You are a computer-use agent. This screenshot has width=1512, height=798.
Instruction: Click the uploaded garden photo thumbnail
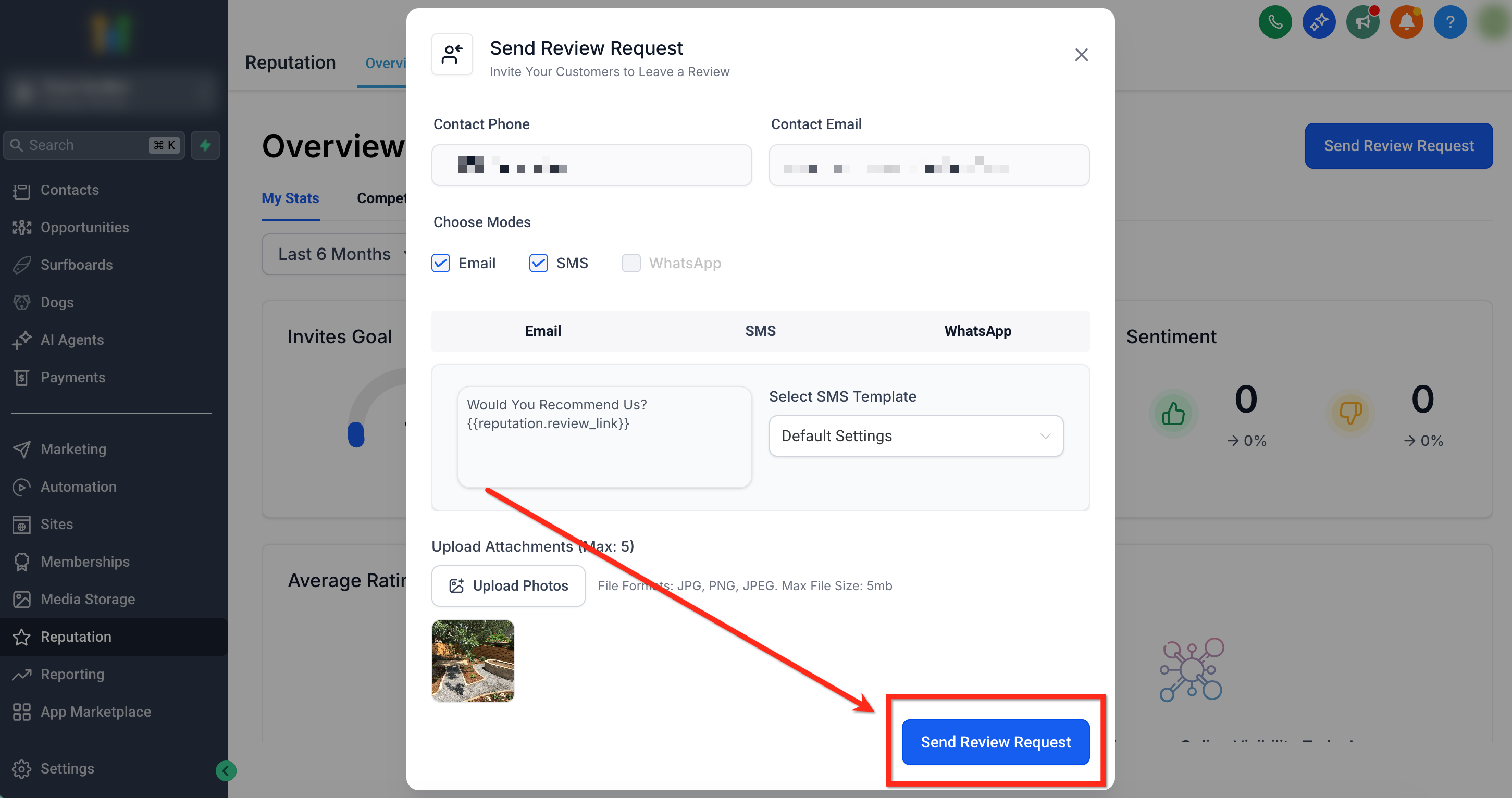pos(473,660)
